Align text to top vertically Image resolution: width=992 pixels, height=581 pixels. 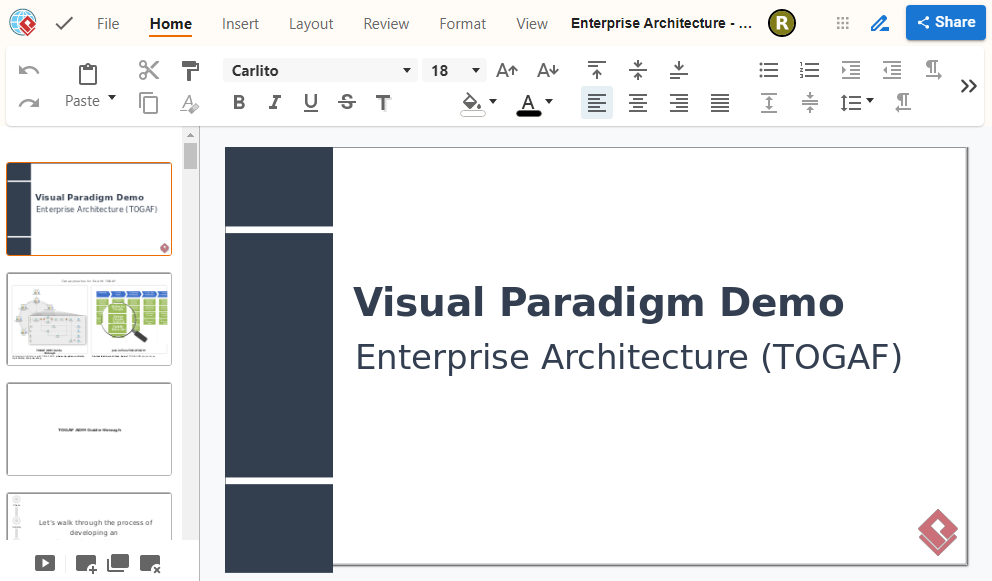[x=597, y=70]
